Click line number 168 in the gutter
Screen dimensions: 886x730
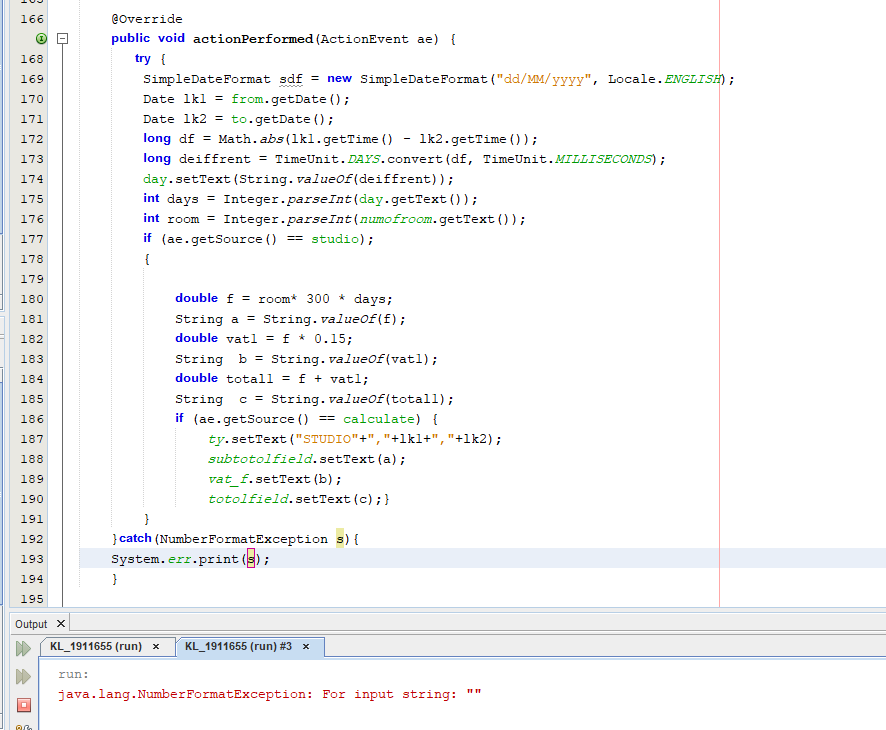pos(32,59)
